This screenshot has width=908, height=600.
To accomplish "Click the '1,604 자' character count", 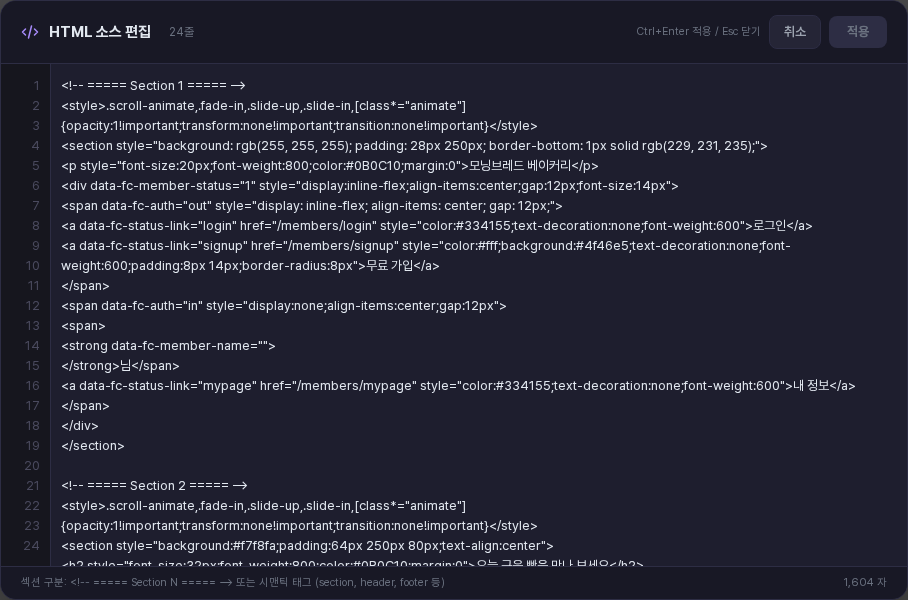I will coord(865,582).
